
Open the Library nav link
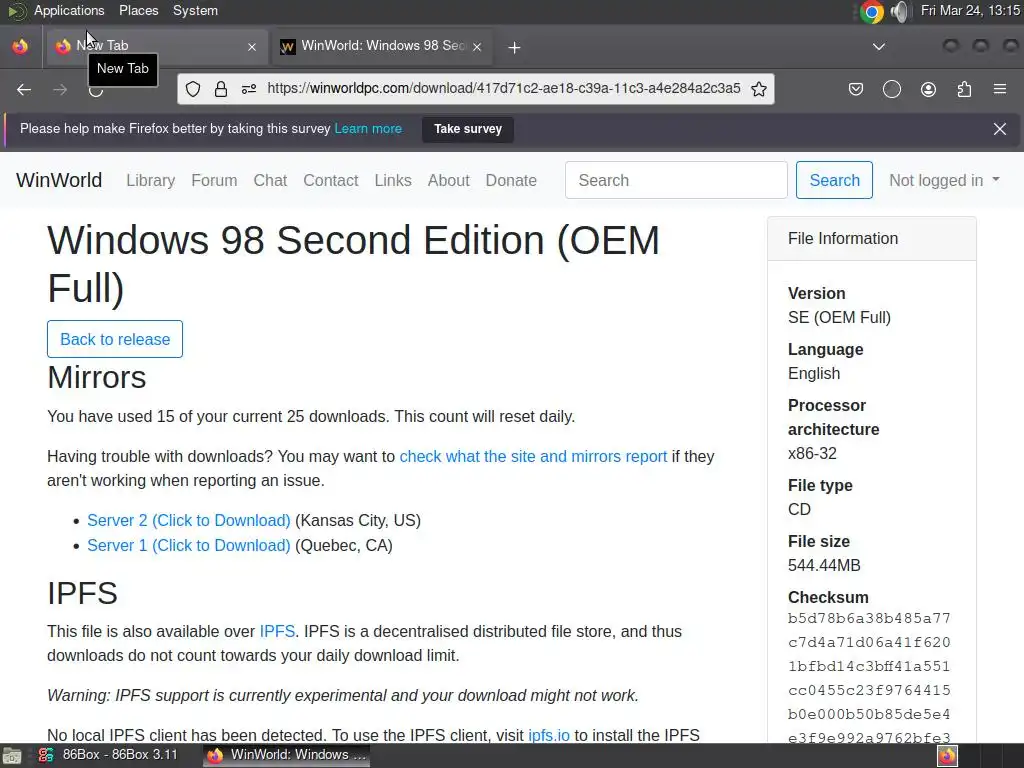coord(150,180)
